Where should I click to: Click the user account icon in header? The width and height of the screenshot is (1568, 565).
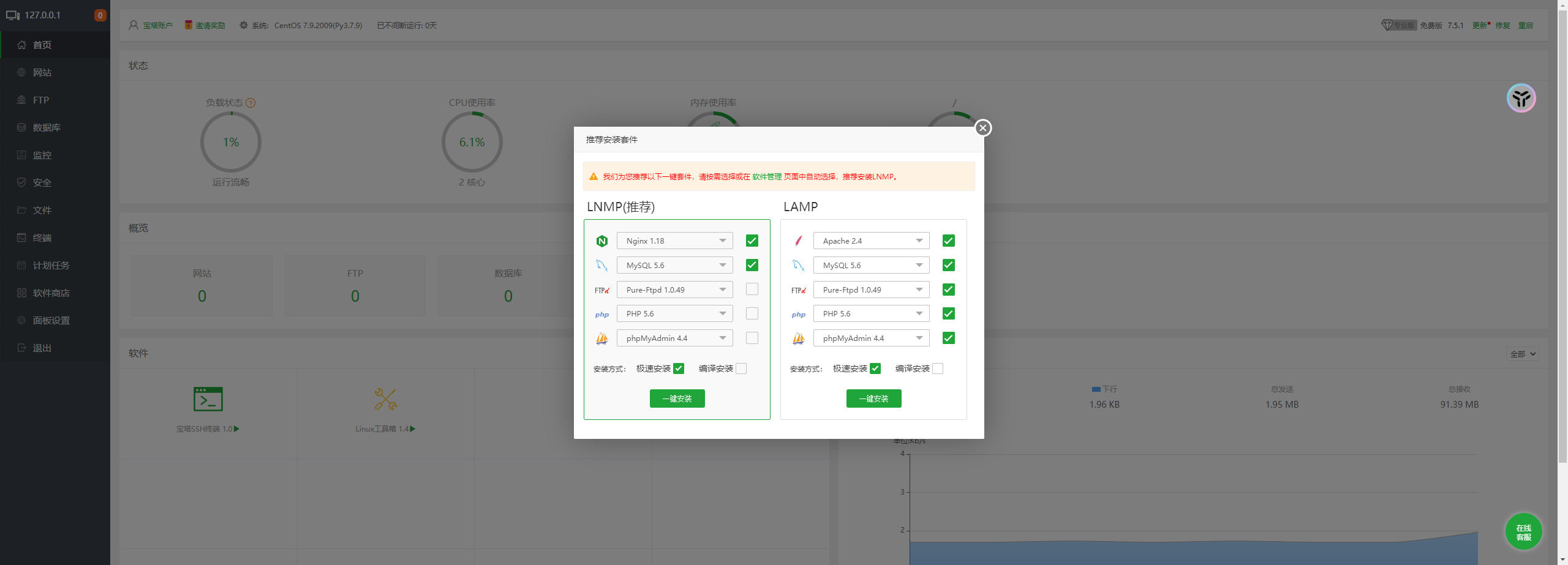click(134, 25)
